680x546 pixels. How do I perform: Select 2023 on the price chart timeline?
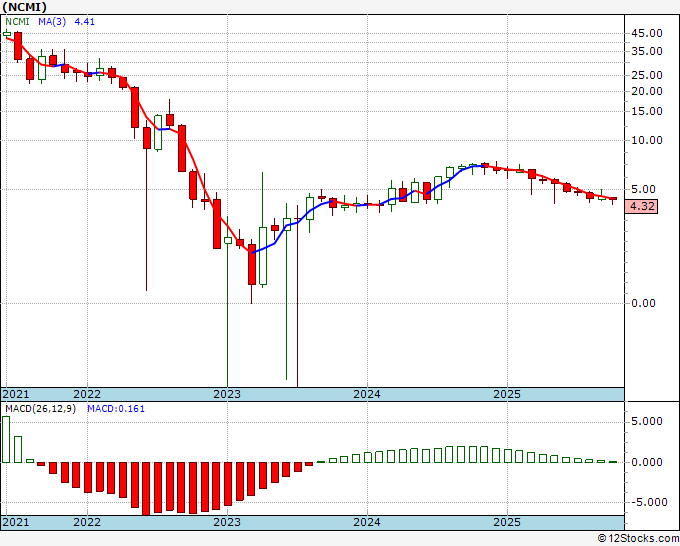[x=227, y=394]
